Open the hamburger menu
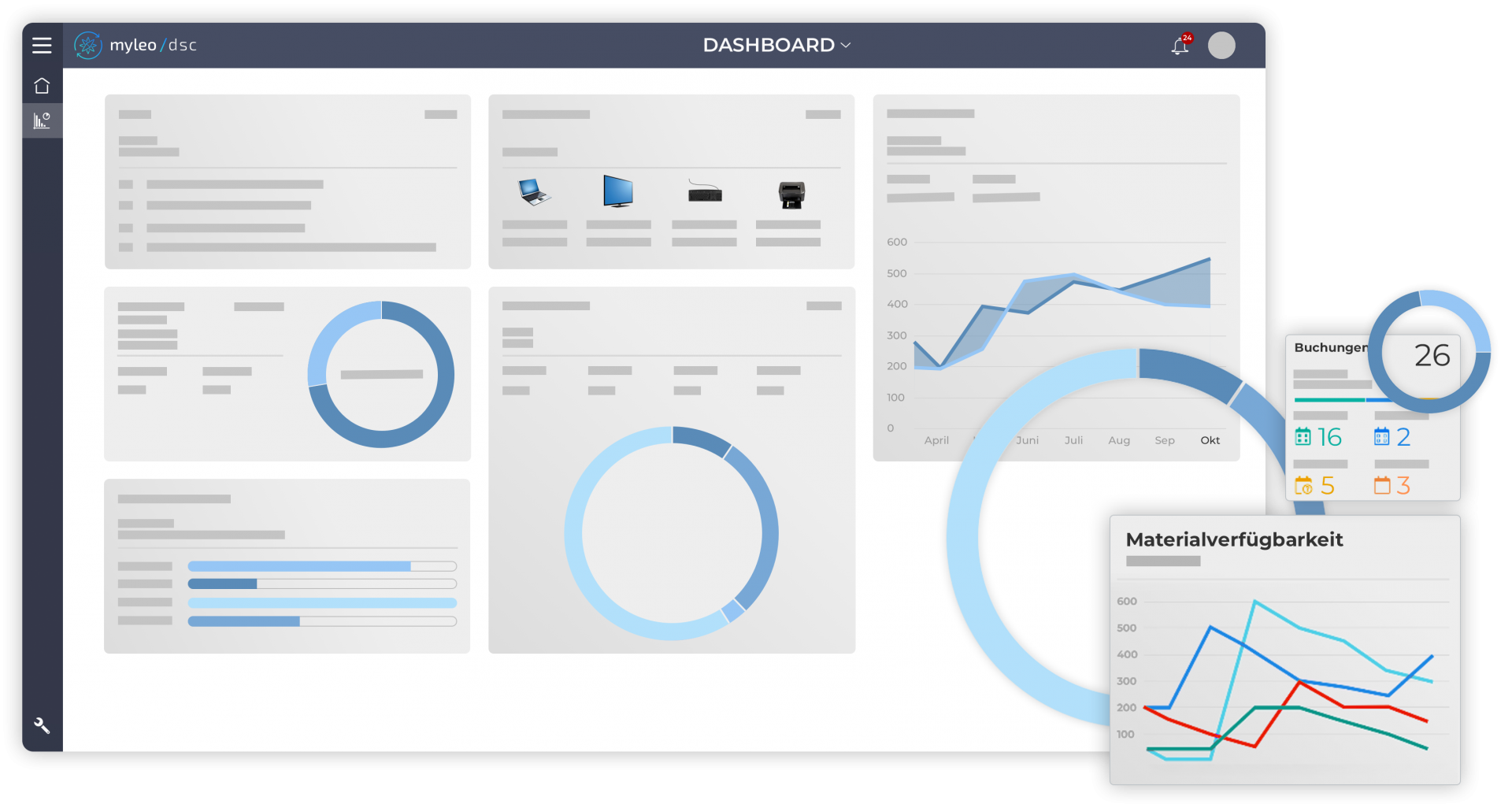The width and height of the screenshot is (1512, 804). (42, 46)
